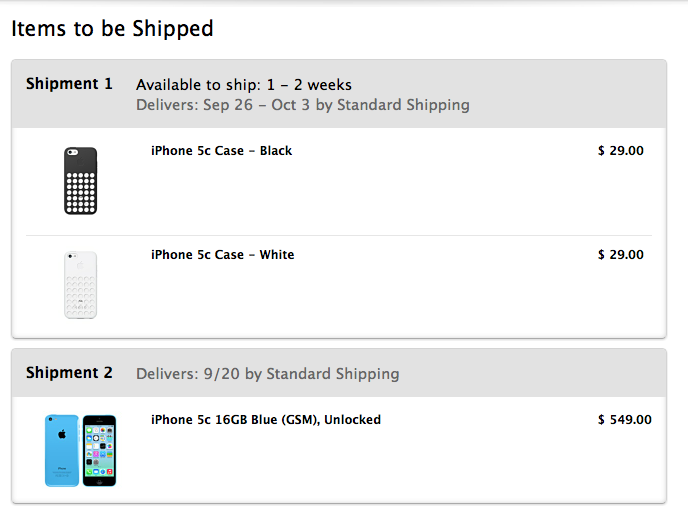Select the Shipment 1 heading
Viewport: 688px width, 515px height.
click(69, 84)
